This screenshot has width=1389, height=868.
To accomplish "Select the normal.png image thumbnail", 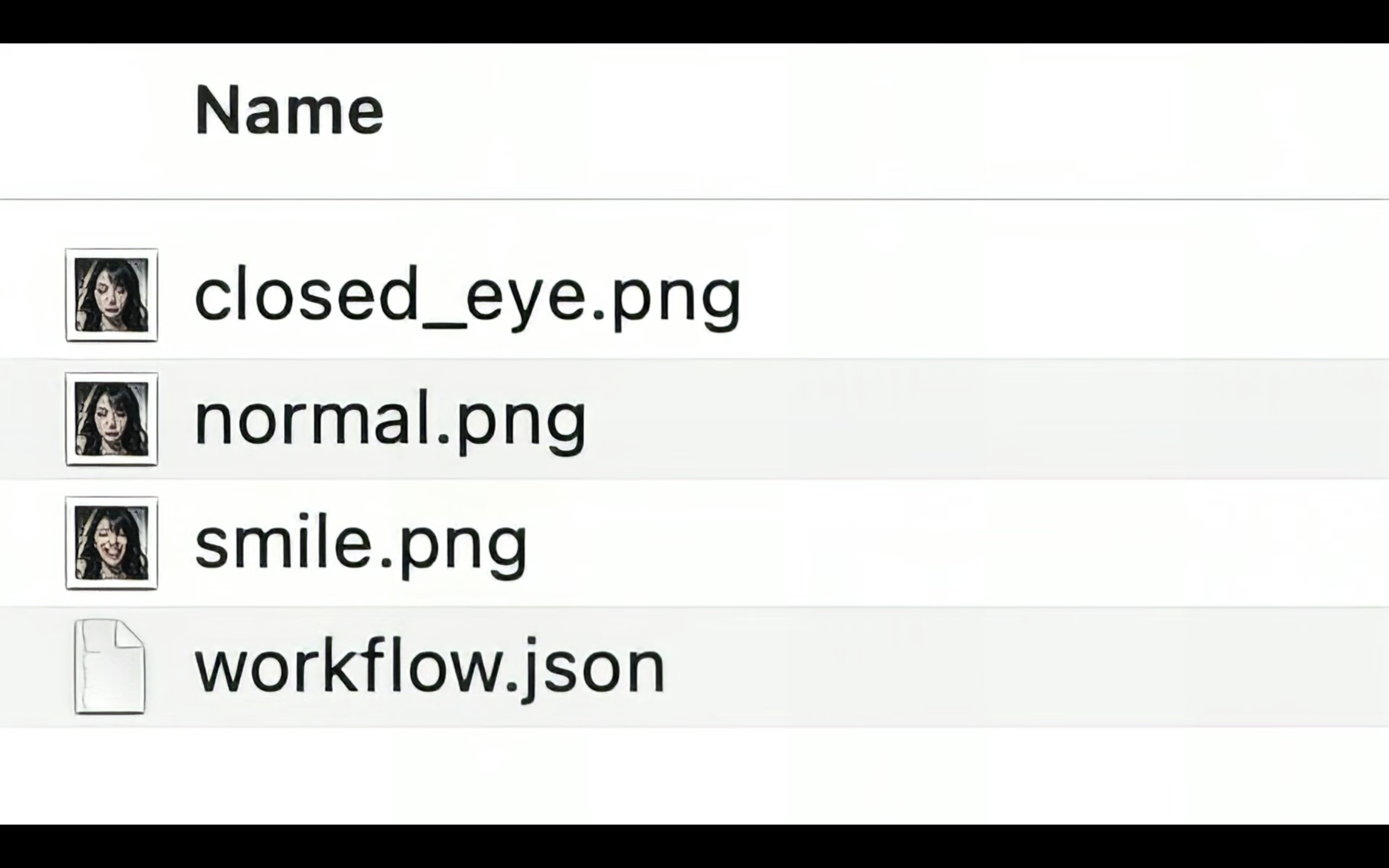I will (x=112, y=419).
